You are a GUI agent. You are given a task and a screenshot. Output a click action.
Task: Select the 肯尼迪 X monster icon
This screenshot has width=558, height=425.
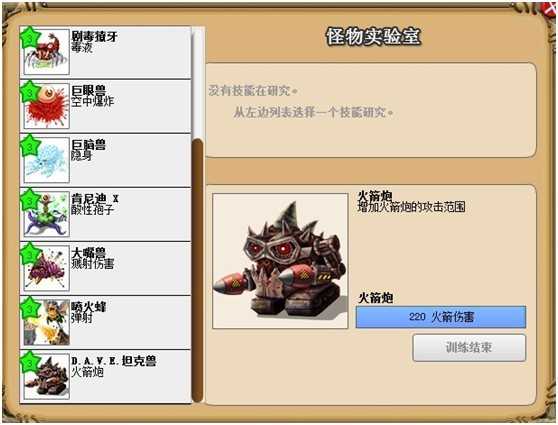point(46,214)
